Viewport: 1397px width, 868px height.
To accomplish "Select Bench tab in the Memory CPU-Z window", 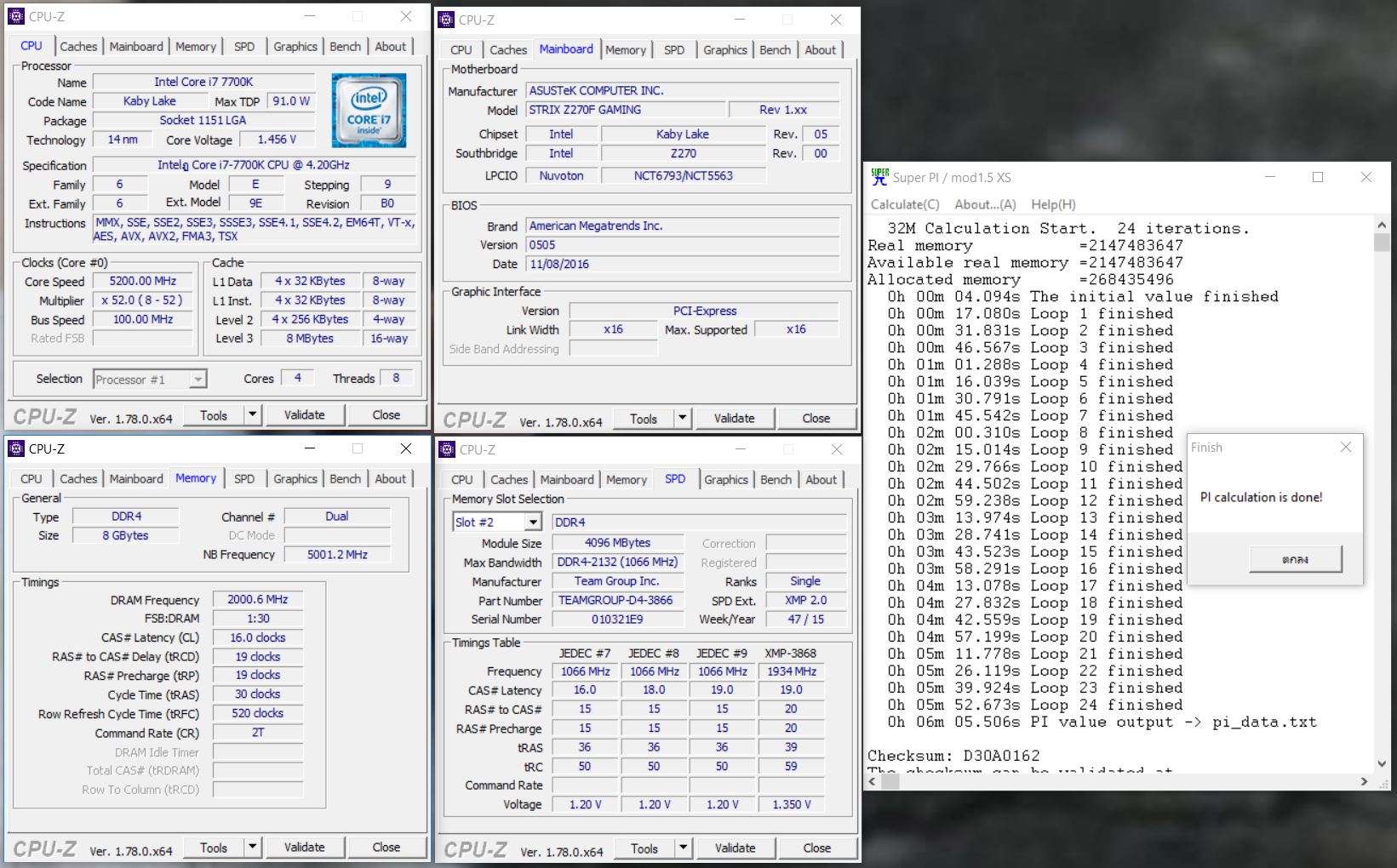I will 345,479.
